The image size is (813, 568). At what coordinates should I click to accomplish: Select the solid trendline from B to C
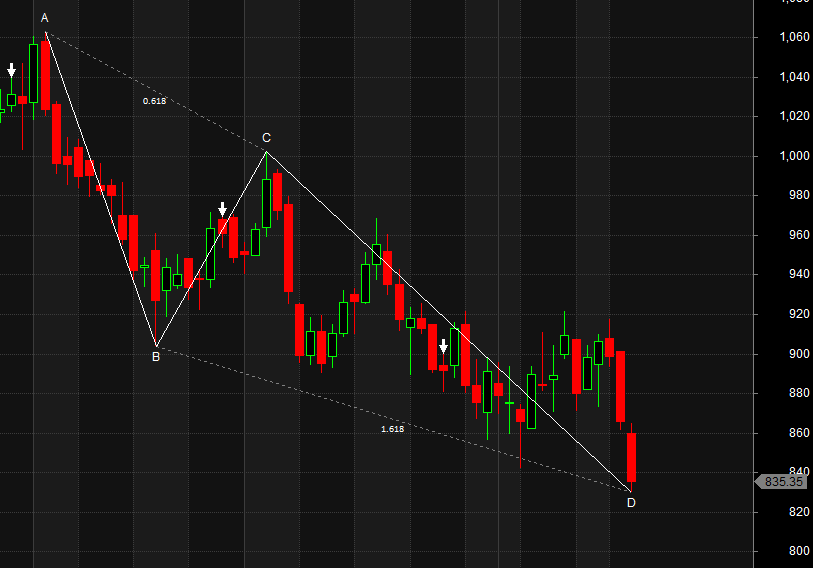tap(211, 248)
